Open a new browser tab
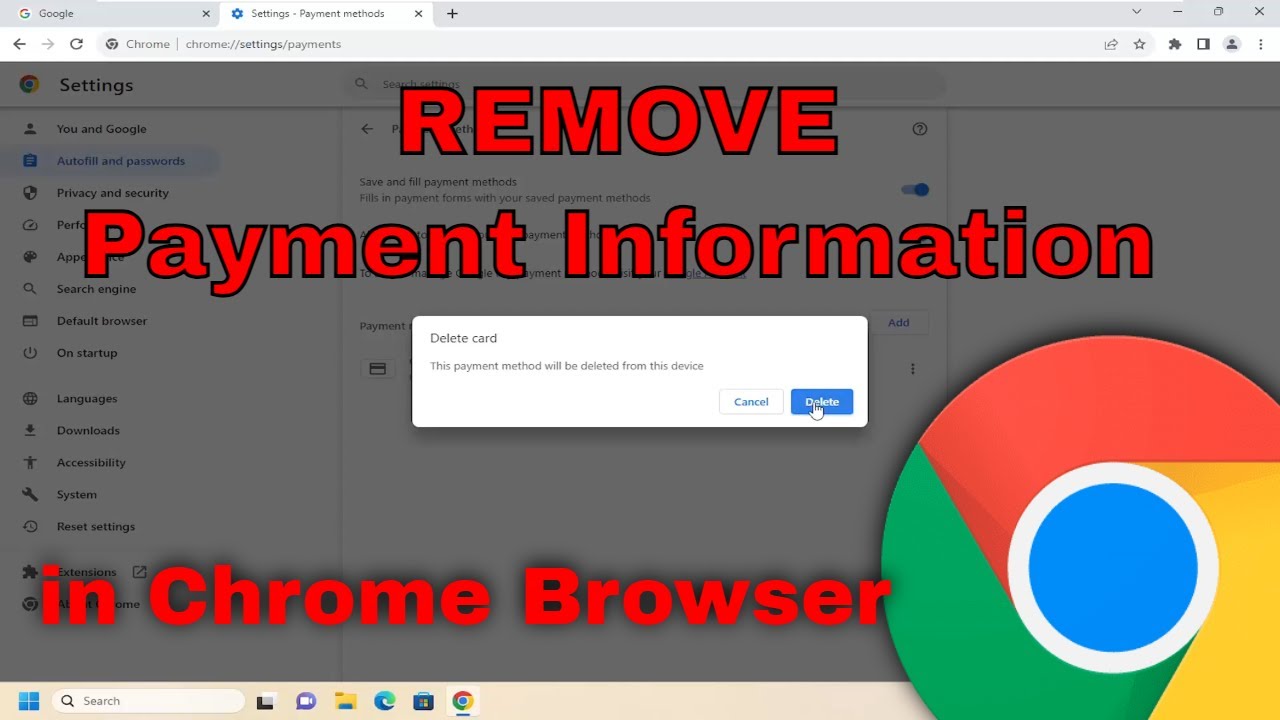Viewport: 1280px width, 720px height. tap(452, 13)
